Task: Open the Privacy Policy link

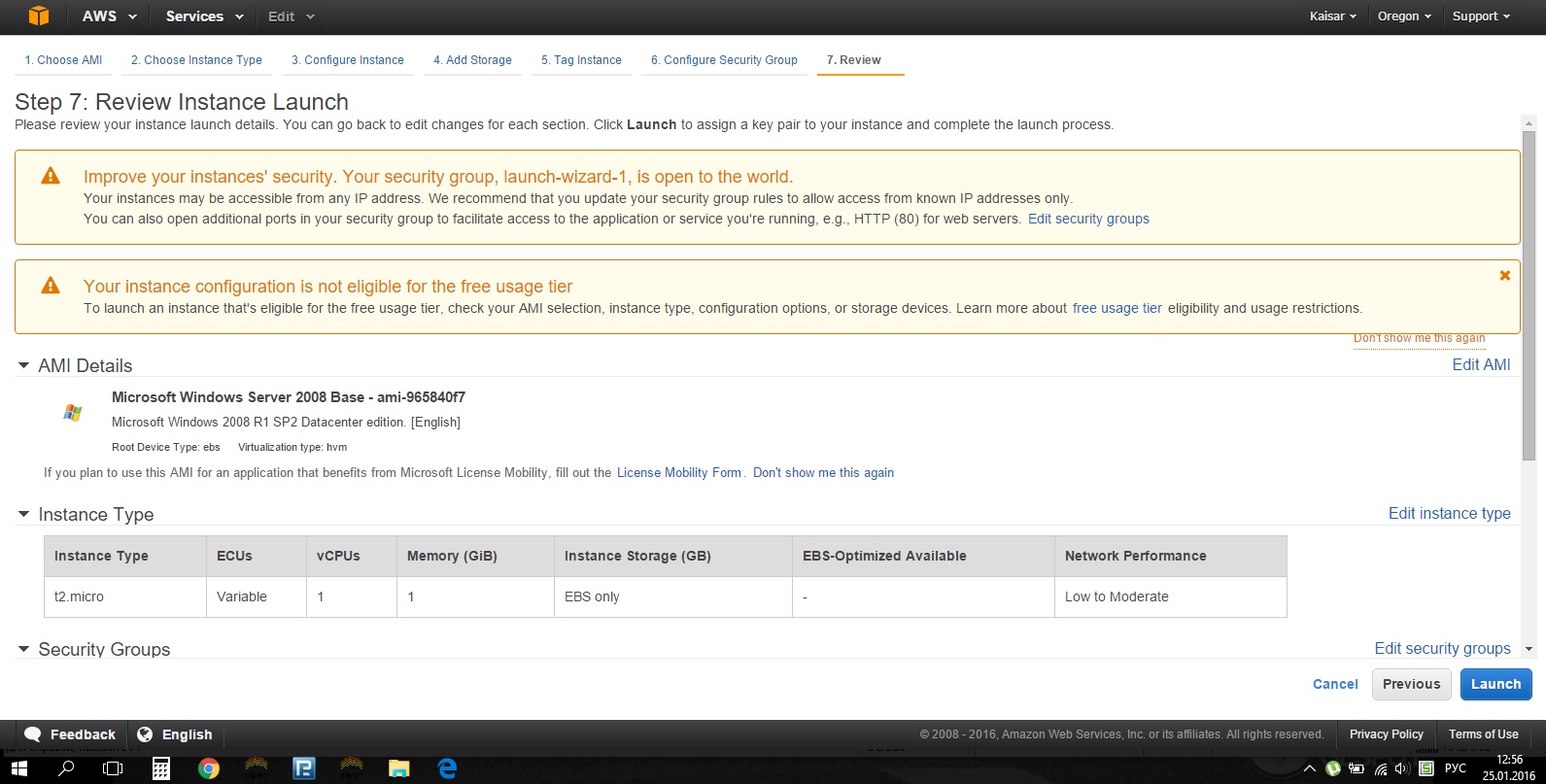Action: (x=1386, y=734)
